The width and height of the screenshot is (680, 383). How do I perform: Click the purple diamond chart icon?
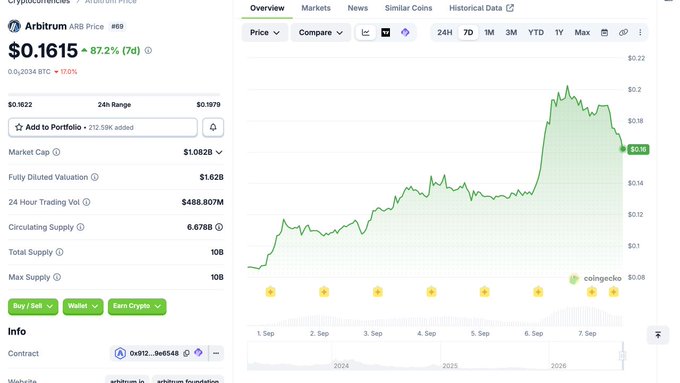(405, 33)
